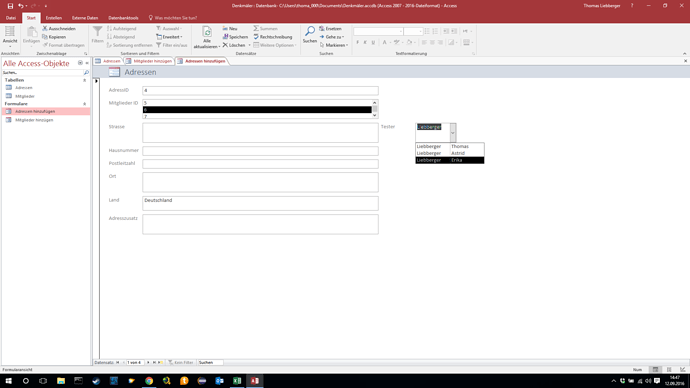Click the Mitglieder ID list scrollbar down arrow
Image resolution: width=690 pixels, height=388 pixels.
point(374,115)
